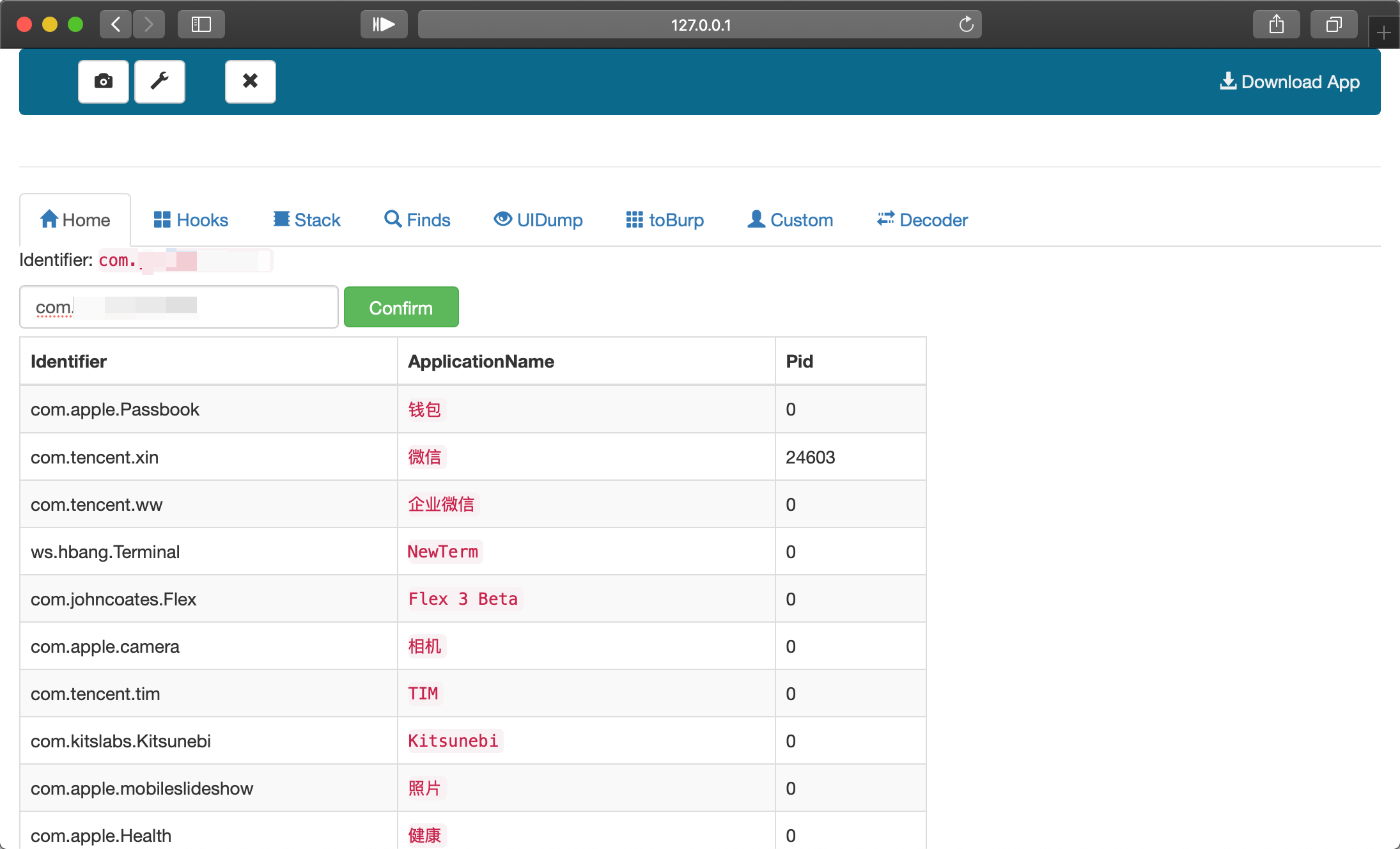
Task: Select com.apple.Passbook identifier cell
Action: [x=208, y=409]
